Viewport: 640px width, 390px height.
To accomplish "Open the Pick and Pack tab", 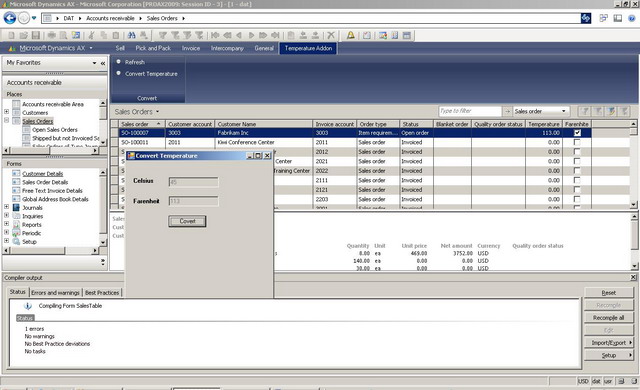I will [153, 48].
